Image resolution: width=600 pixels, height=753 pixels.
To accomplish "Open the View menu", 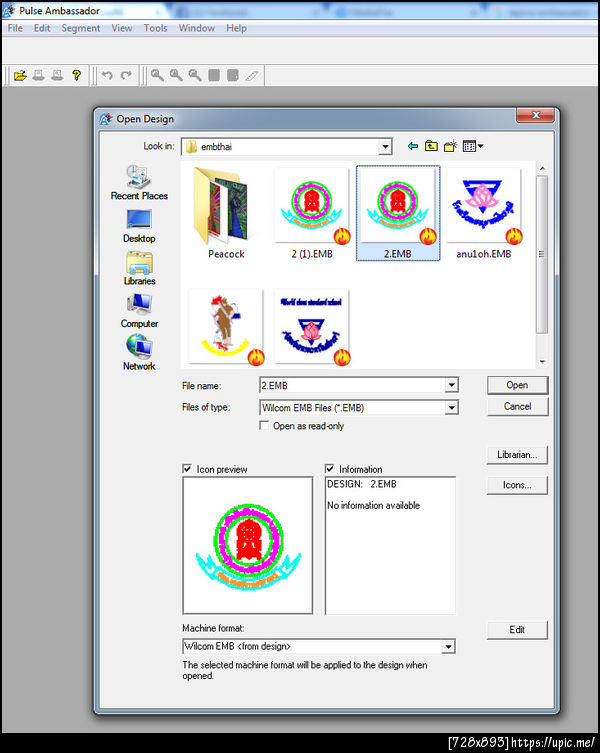I will pos(122,28).
